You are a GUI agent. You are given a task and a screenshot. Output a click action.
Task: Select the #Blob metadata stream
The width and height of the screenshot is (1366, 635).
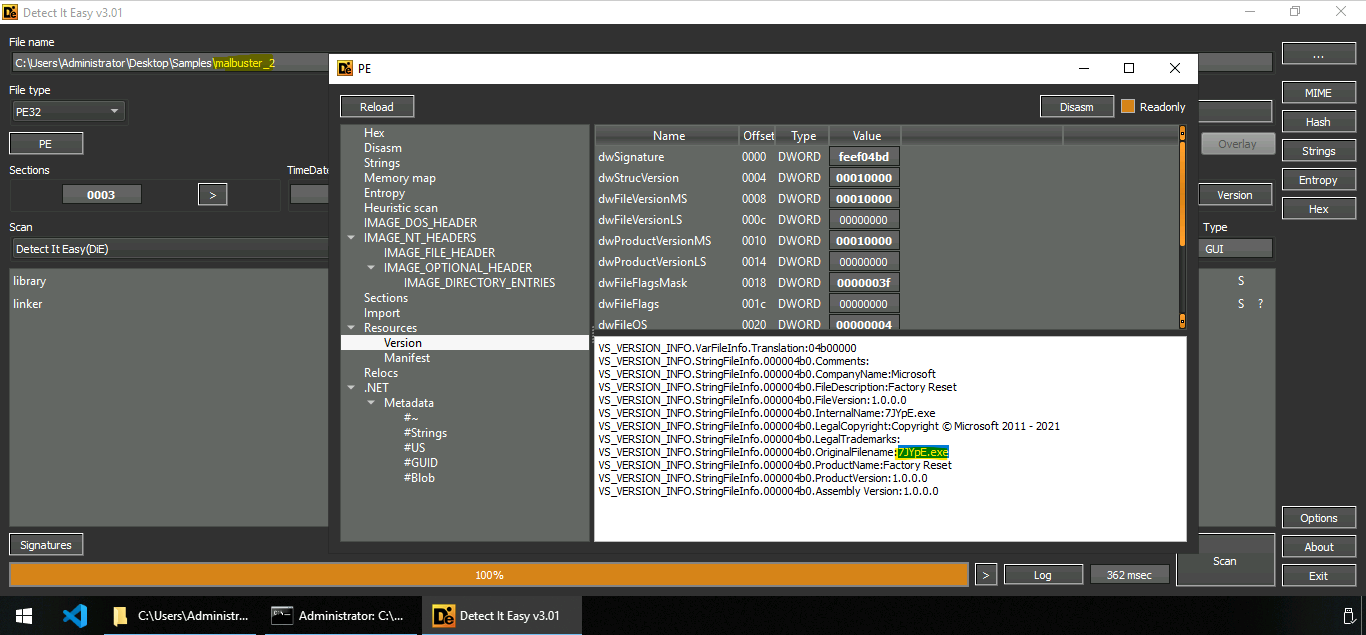(x=419, y=478)
